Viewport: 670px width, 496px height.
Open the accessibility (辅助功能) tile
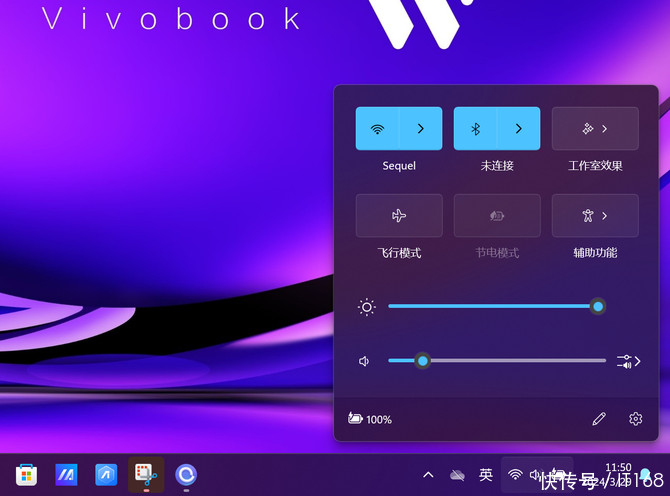[x=595, y=216]
